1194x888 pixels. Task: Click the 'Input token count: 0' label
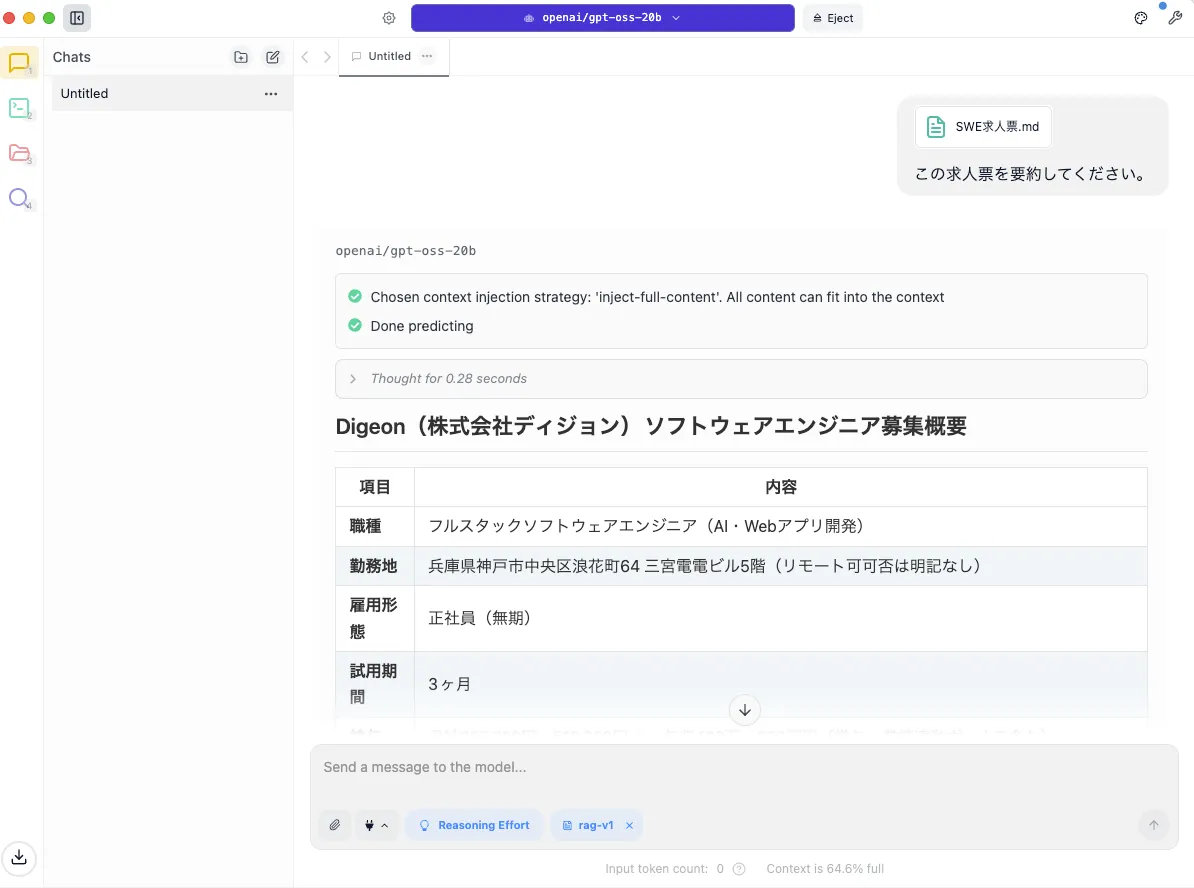664,869
